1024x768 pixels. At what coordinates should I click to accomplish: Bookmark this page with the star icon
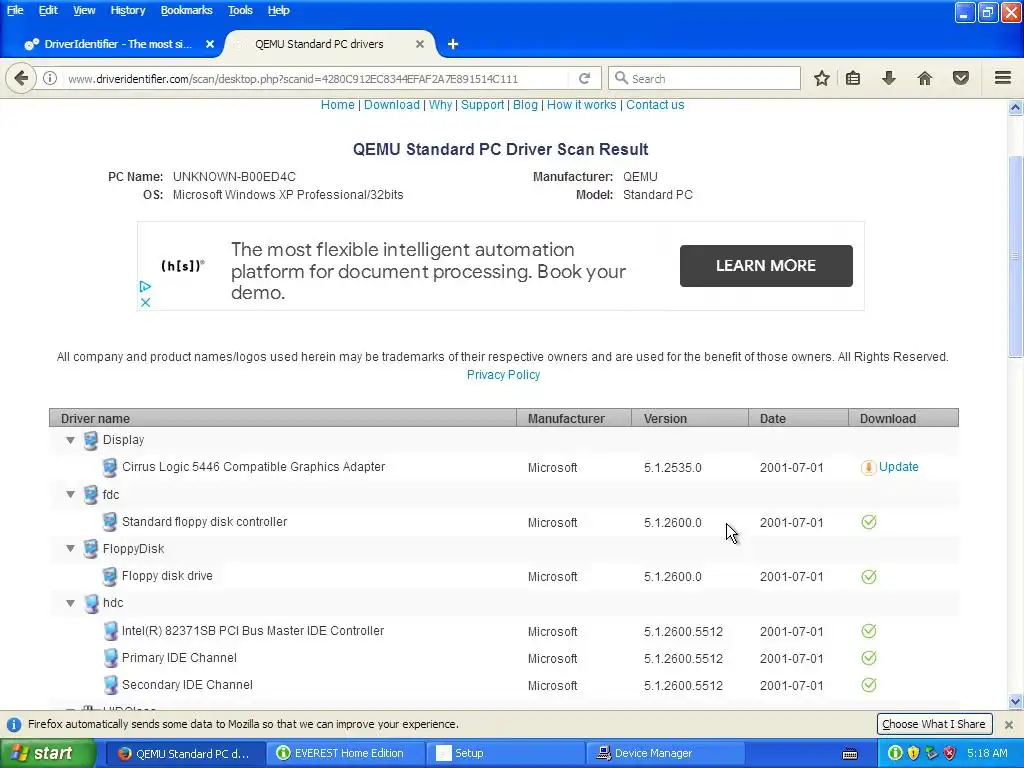[x=822, y=78]
